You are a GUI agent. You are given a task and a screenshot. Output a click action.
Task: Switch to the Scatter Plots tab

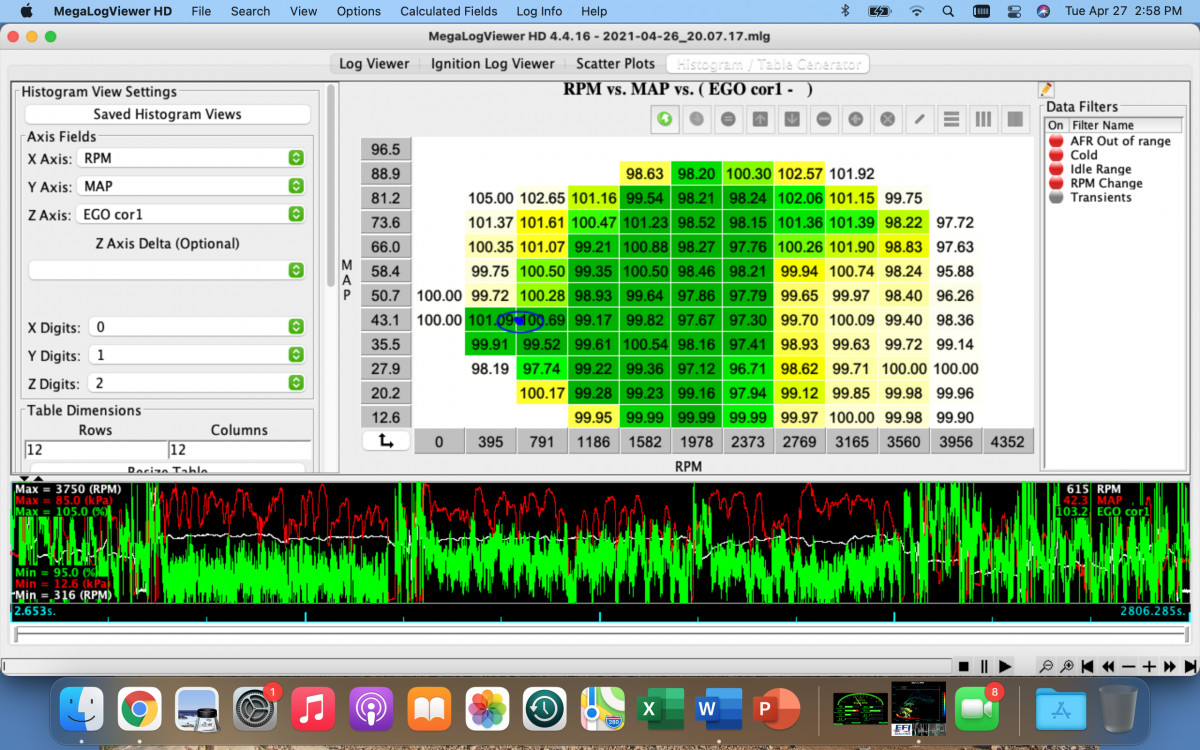click(x=615, y=64)
